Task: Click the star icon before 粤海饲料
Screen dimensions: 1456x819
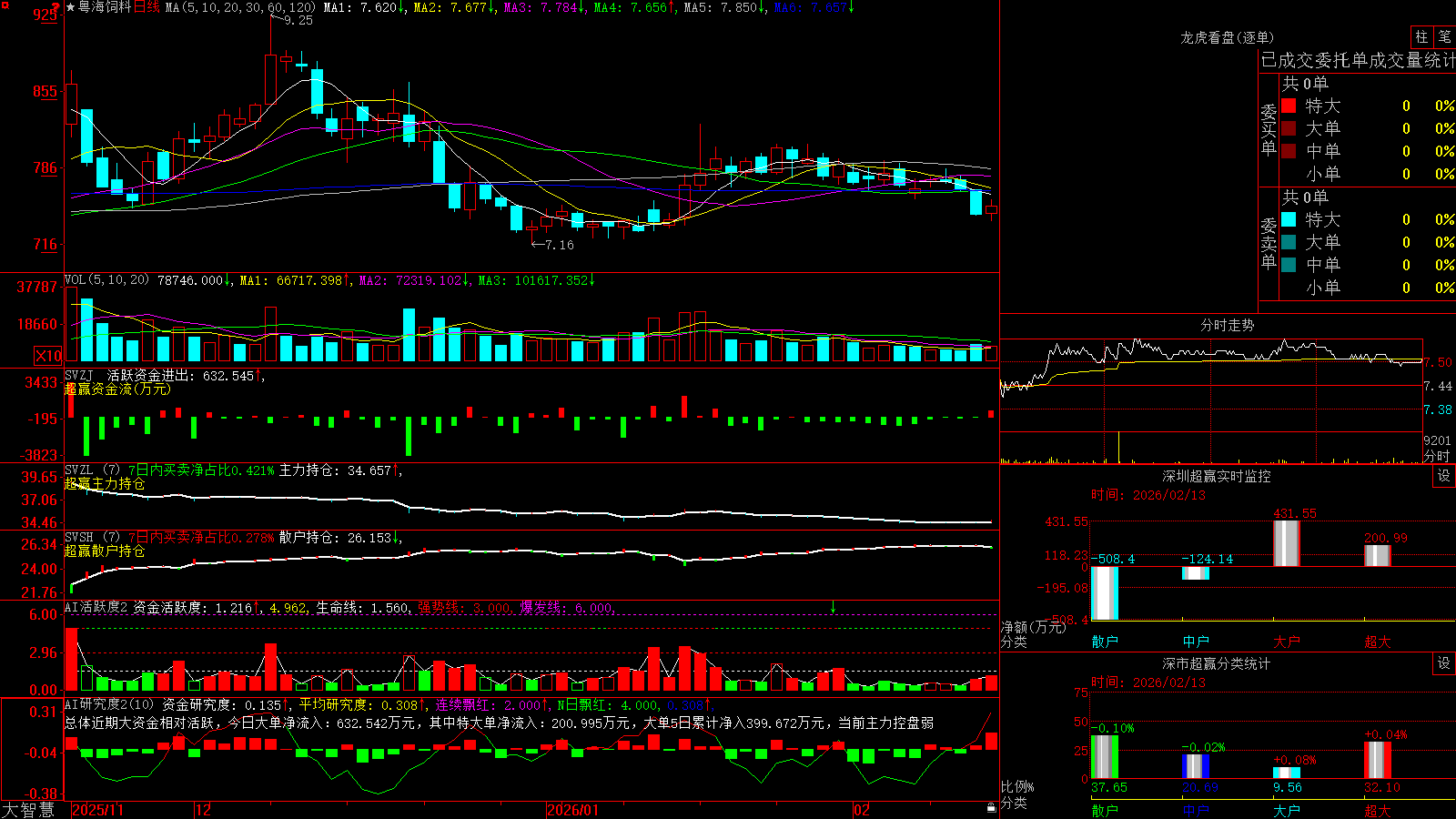Action: [70, 7]
